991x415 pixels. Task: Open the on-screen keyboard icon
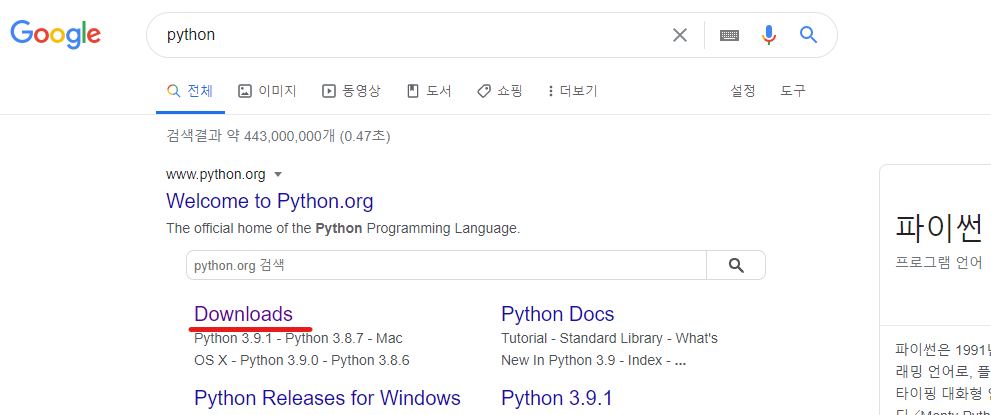tap(729, 35)
